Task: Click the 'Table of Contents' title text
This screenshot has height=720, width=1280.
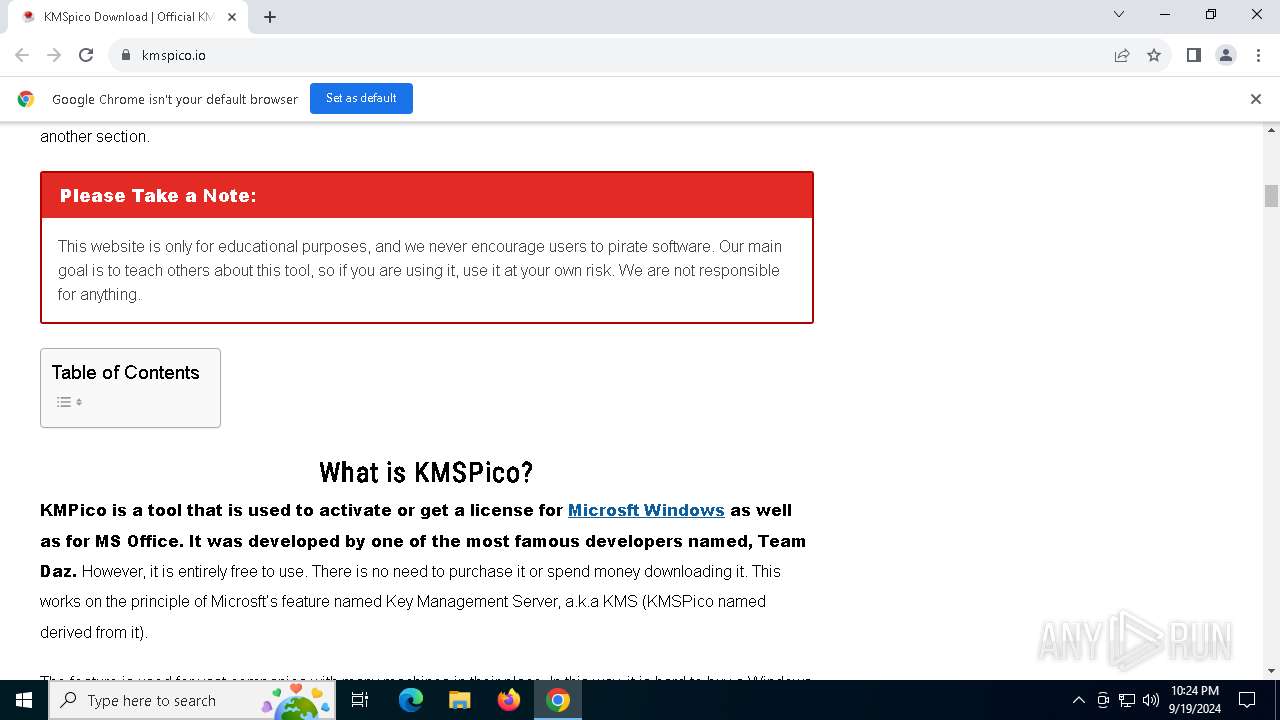Action: (126, 372)
